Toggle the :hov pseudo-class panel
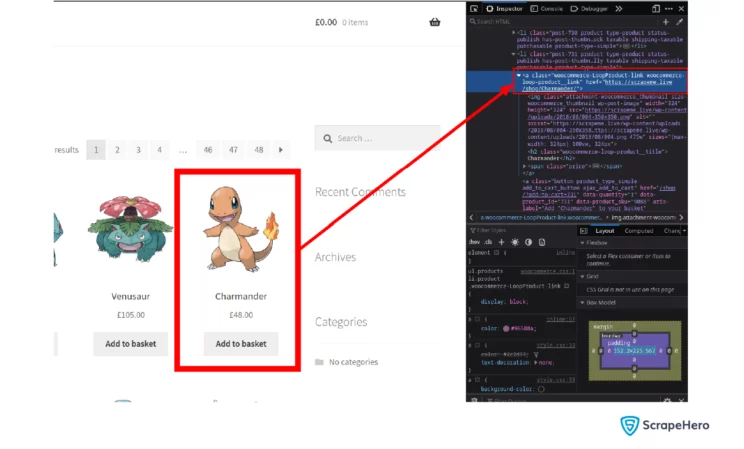 pyautogui.click(x=474, y=242)
